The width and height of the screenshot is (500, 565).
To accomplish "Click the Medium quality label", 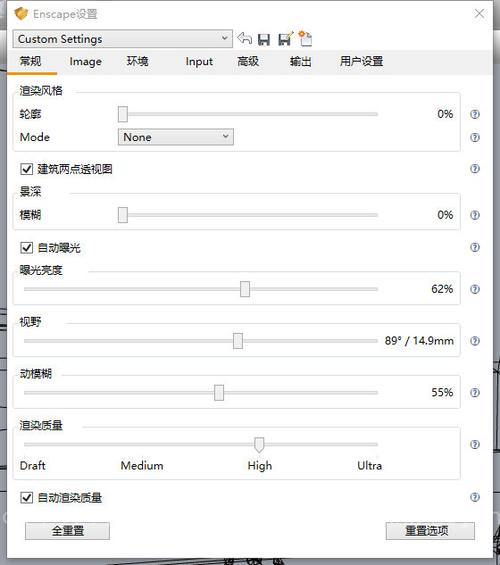I will (x=142, y=466).
